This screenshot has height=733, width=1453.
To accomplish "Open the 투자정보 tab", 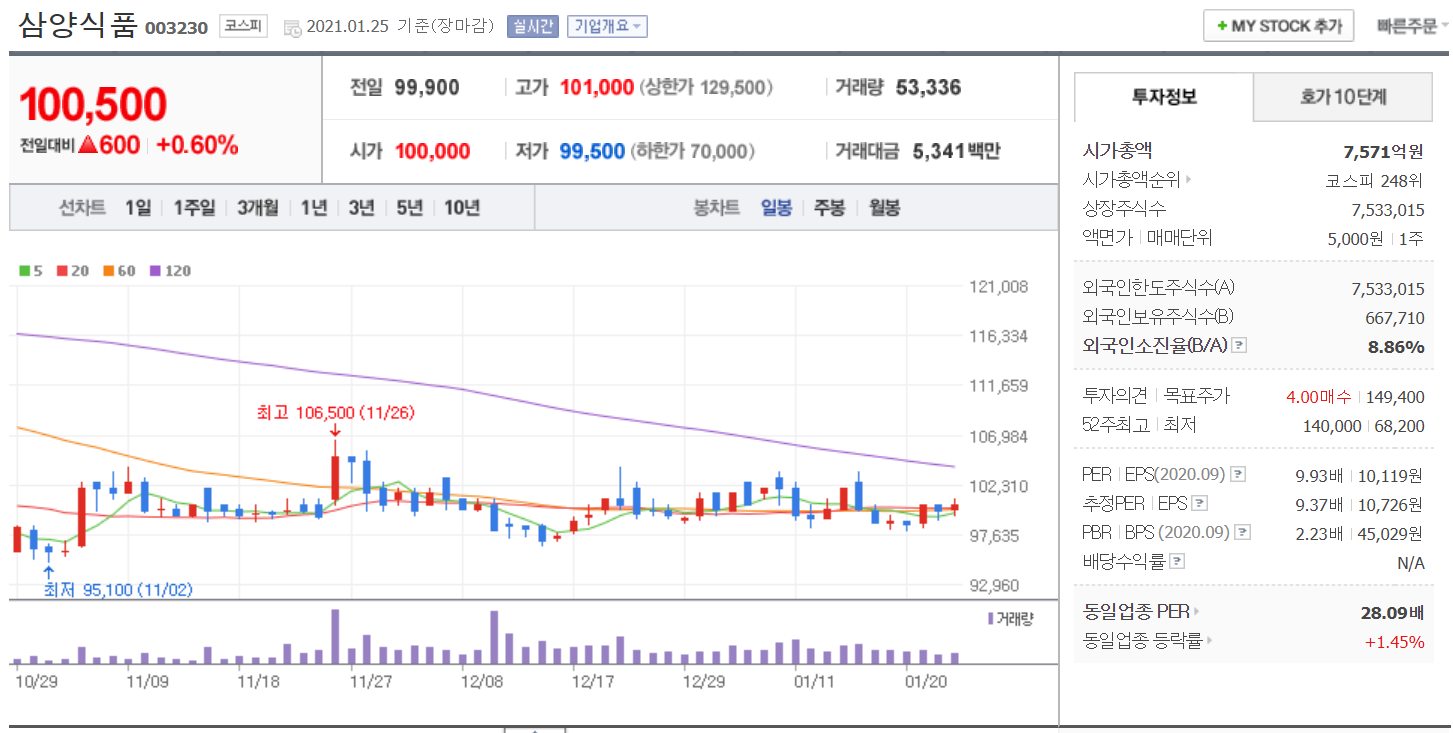I will click(x=1164, y=97).
